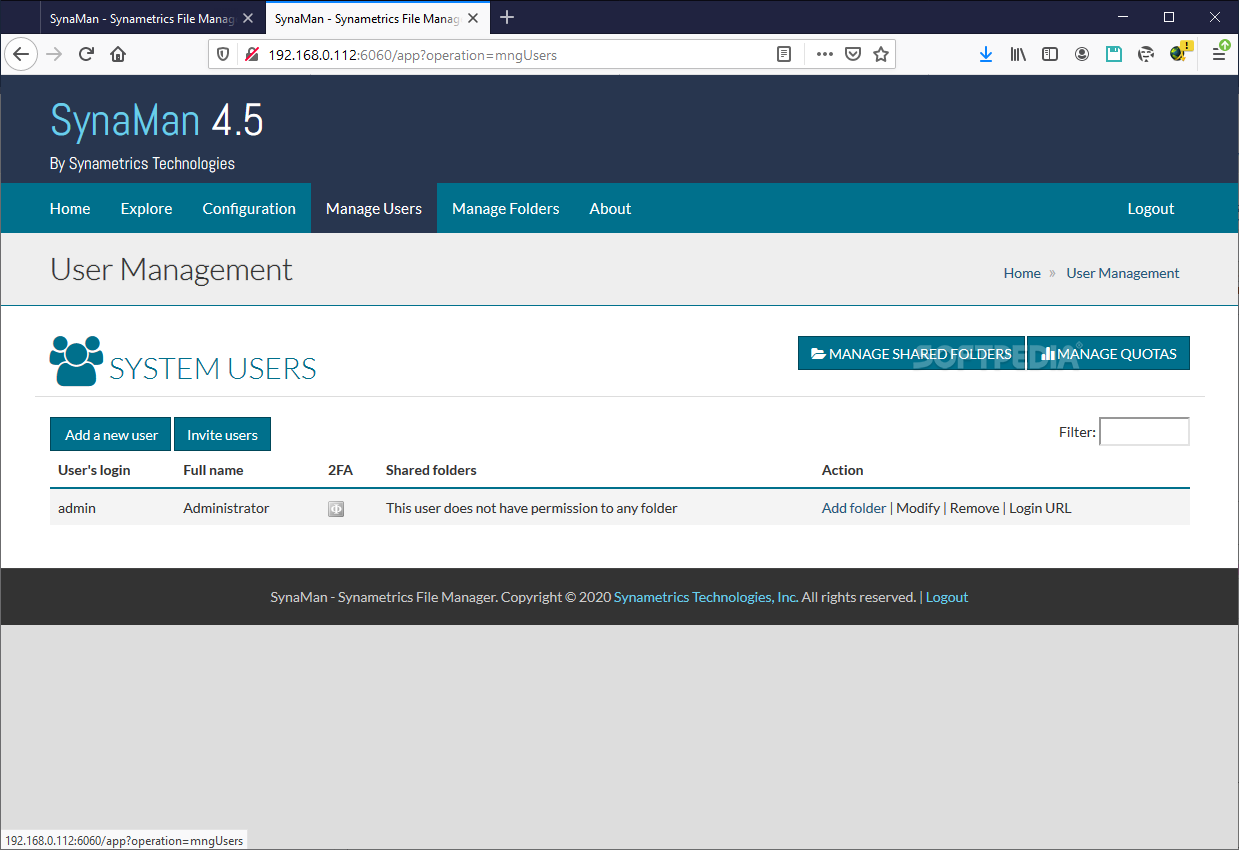
Task: Open Explore in the navigation bar
Action: point(146,208)
